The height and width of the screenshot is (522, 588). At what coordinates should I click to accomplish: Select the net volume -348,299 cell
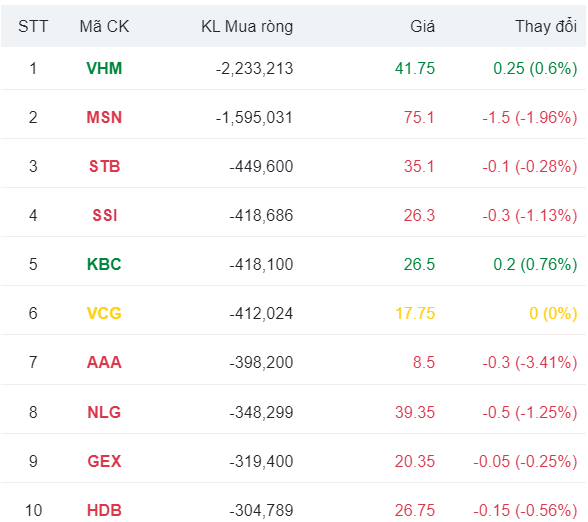pos(261,413)
